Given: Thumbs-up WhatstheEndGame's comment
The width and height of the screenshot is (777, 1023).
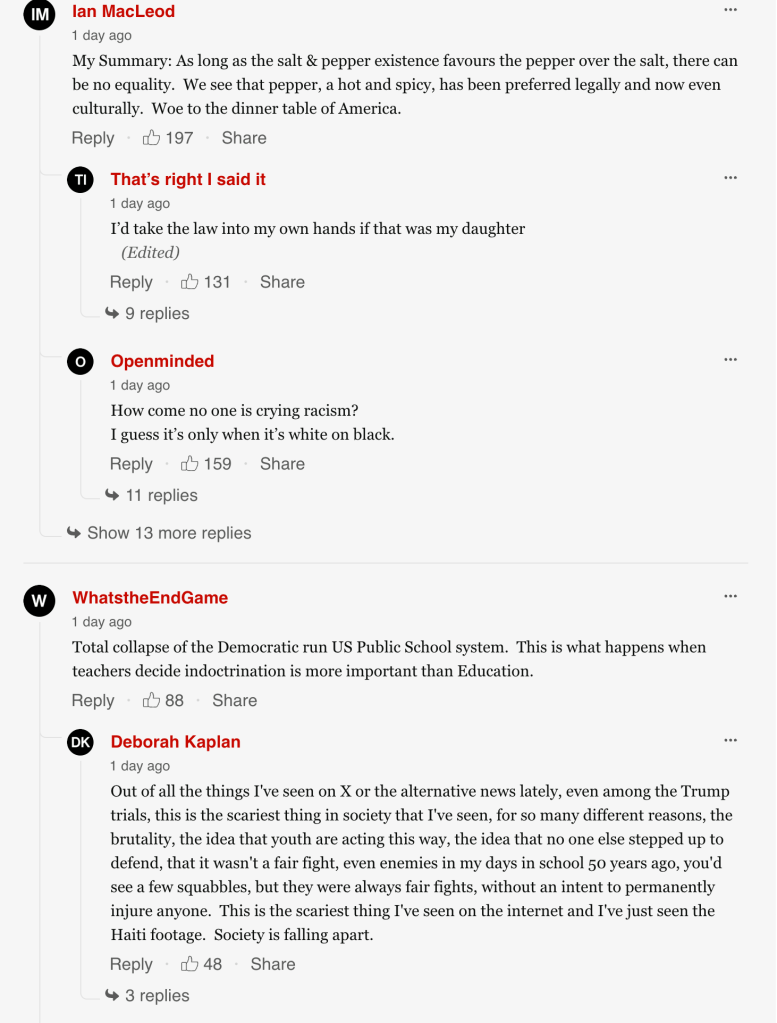Looking at the screenshot, I should (152, 701).
